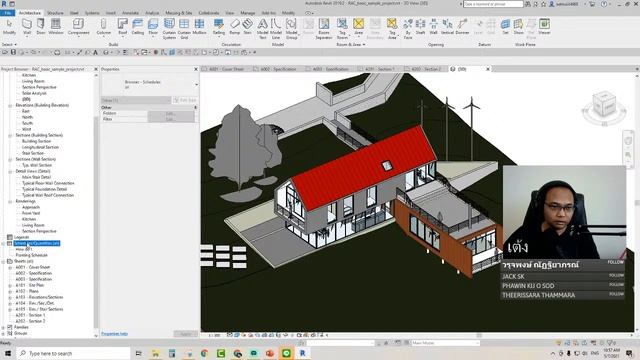This screenshot has height=360, width=640.
Task: Collapse the Elevations (Building Elevation) node
Action: click(10, 105)
